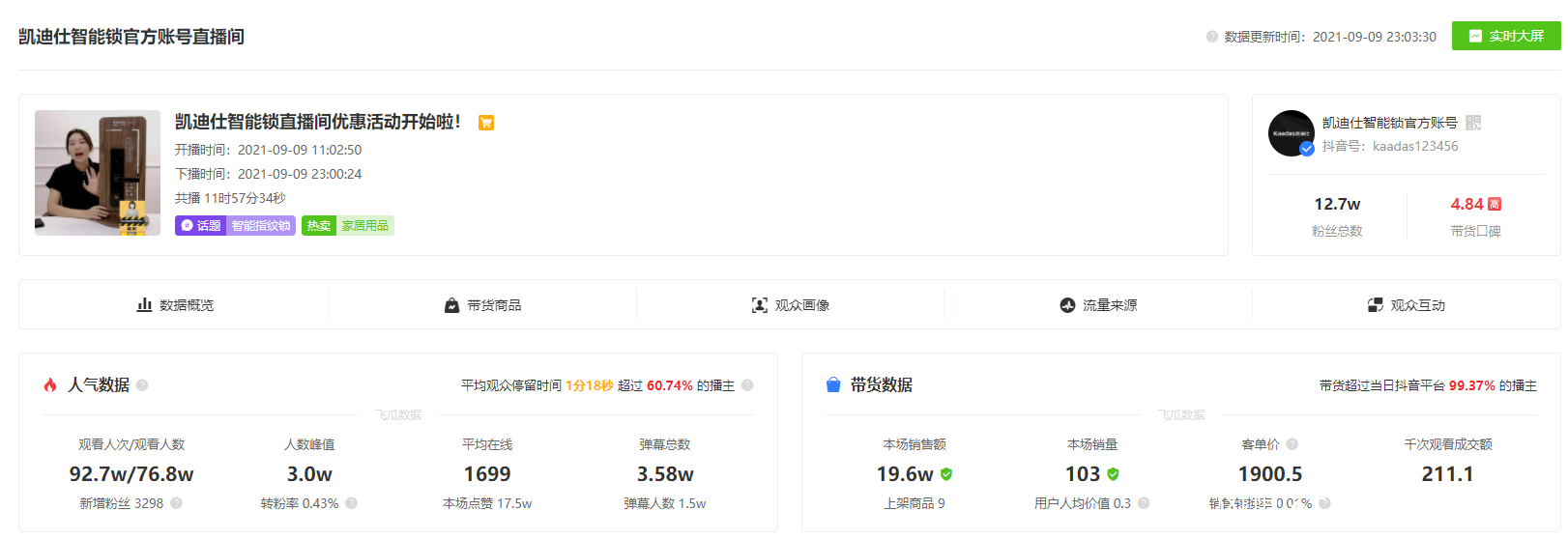Select the 热卖 家居用品 tag
This screenshot has width=1568, height=539.
(x=348, y=225)
